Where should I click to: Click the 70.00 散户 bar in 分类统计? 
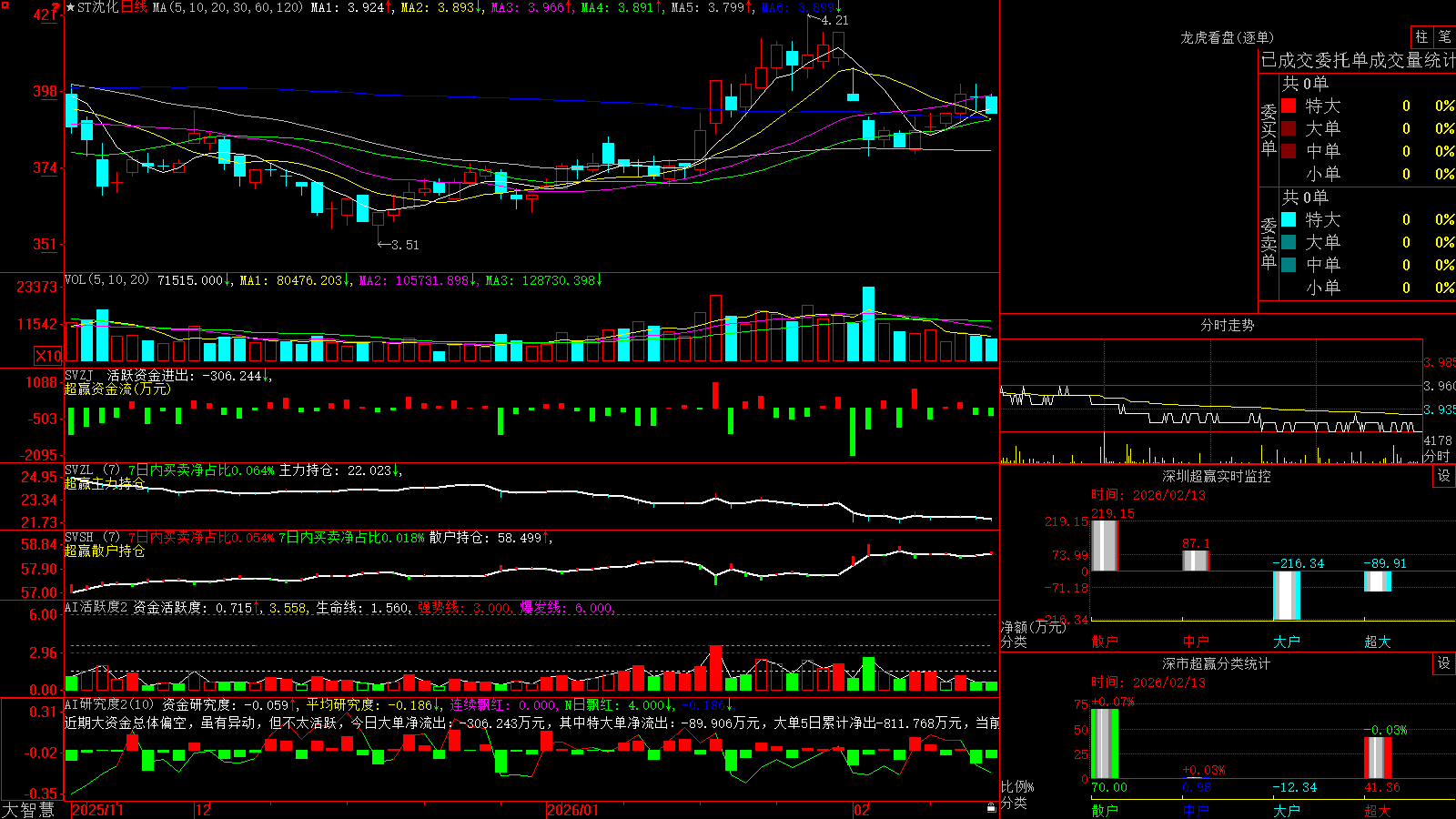(1104, 743)
